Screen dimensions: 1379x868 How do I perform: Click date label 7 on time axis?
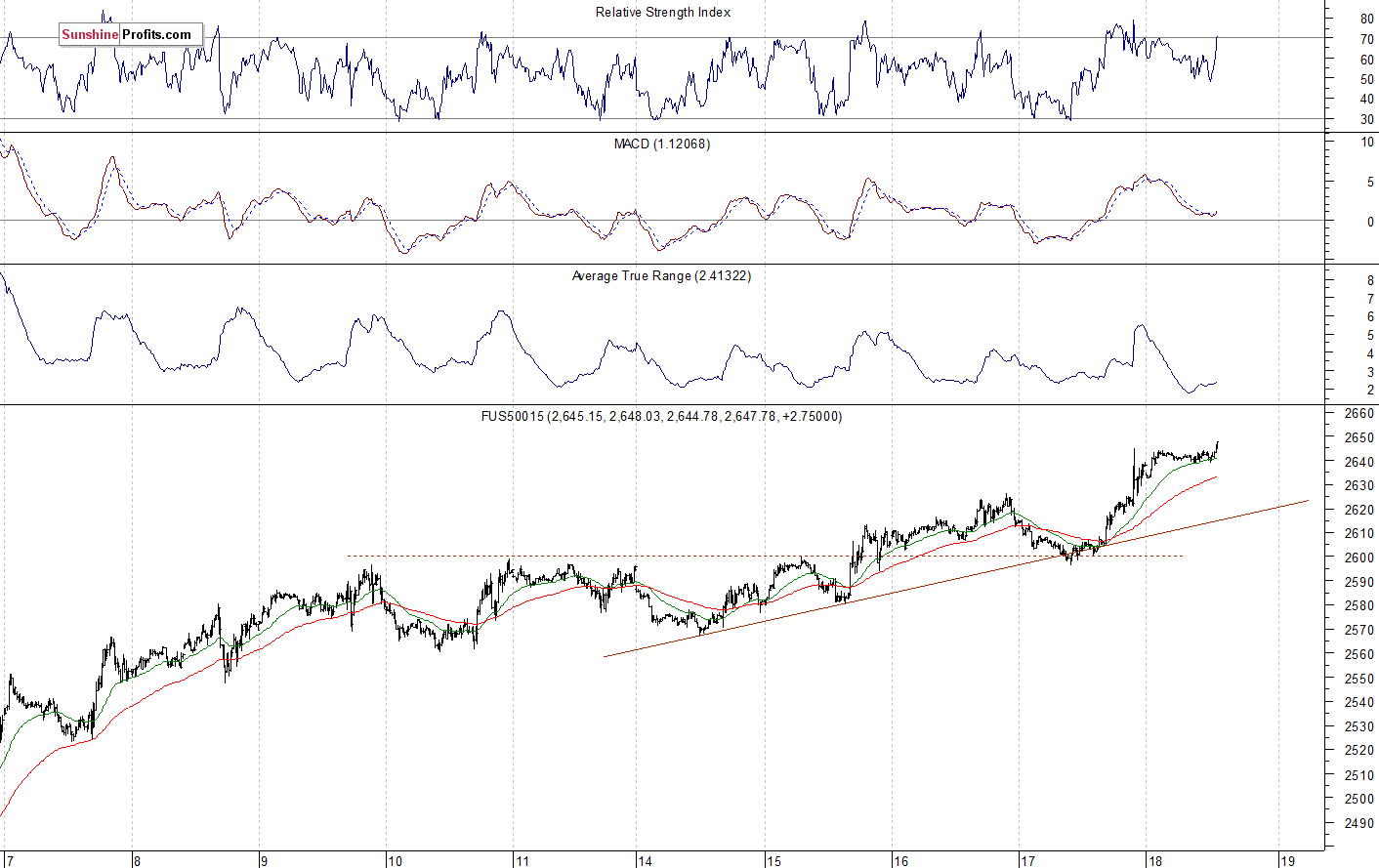pyautogui.click(x=11, y=860)
